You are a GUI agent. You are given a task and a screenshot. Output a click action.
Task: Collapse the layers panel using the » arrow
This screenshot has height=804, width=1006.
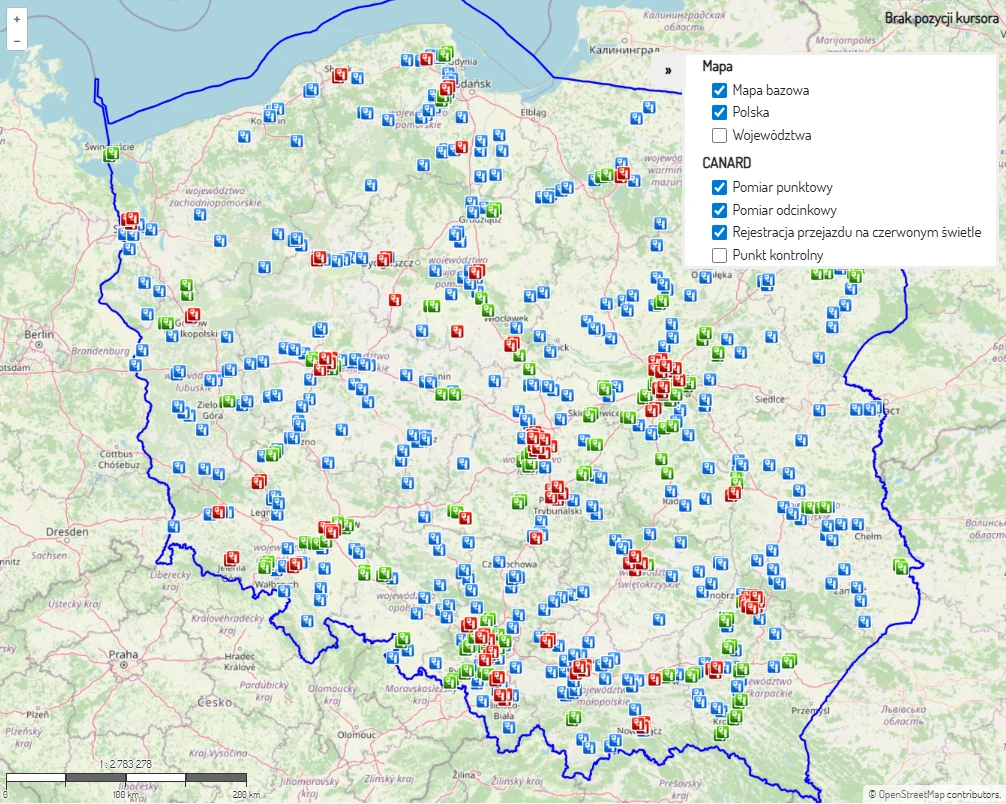668,71
